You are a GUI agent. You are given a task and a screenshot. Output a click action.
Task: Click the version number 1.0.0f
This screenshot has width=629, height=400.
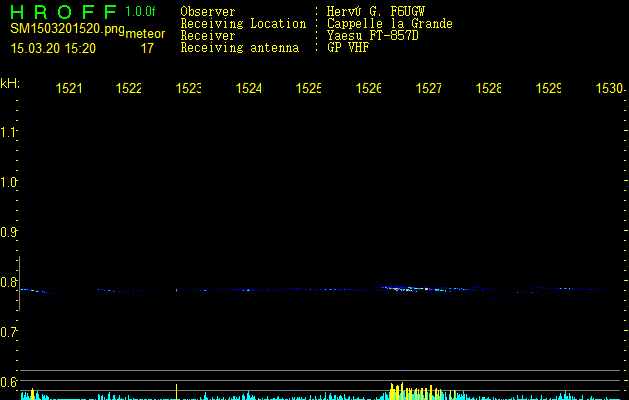140,11
